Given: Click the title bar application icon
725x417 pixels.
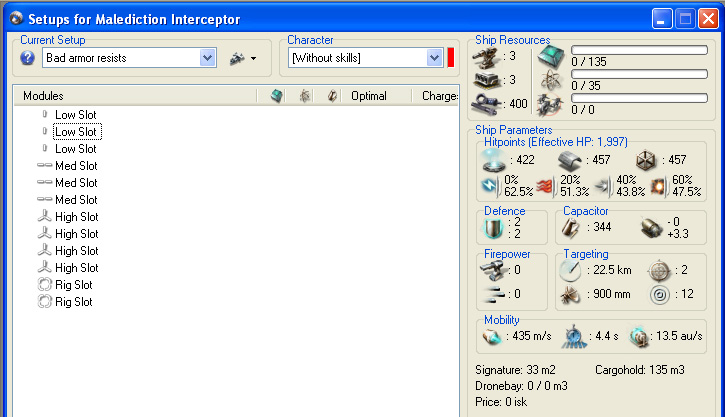Looking at the screenshot, I should click(17, 18).
